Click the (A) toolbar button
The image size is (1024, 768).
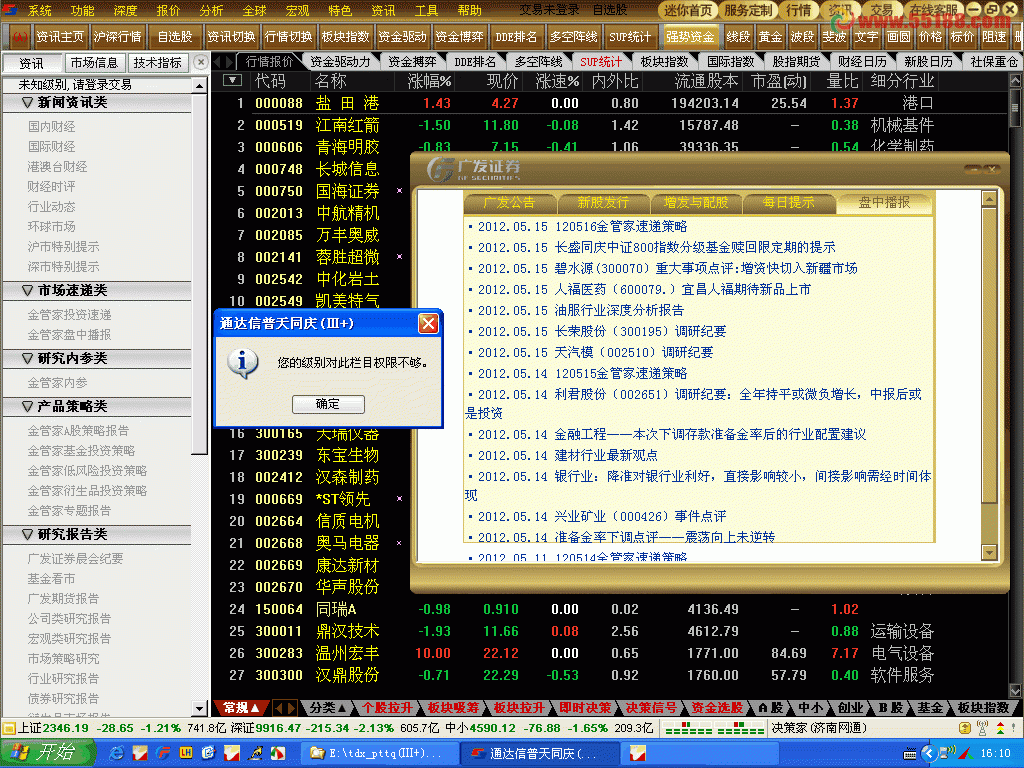coord(20,37)
